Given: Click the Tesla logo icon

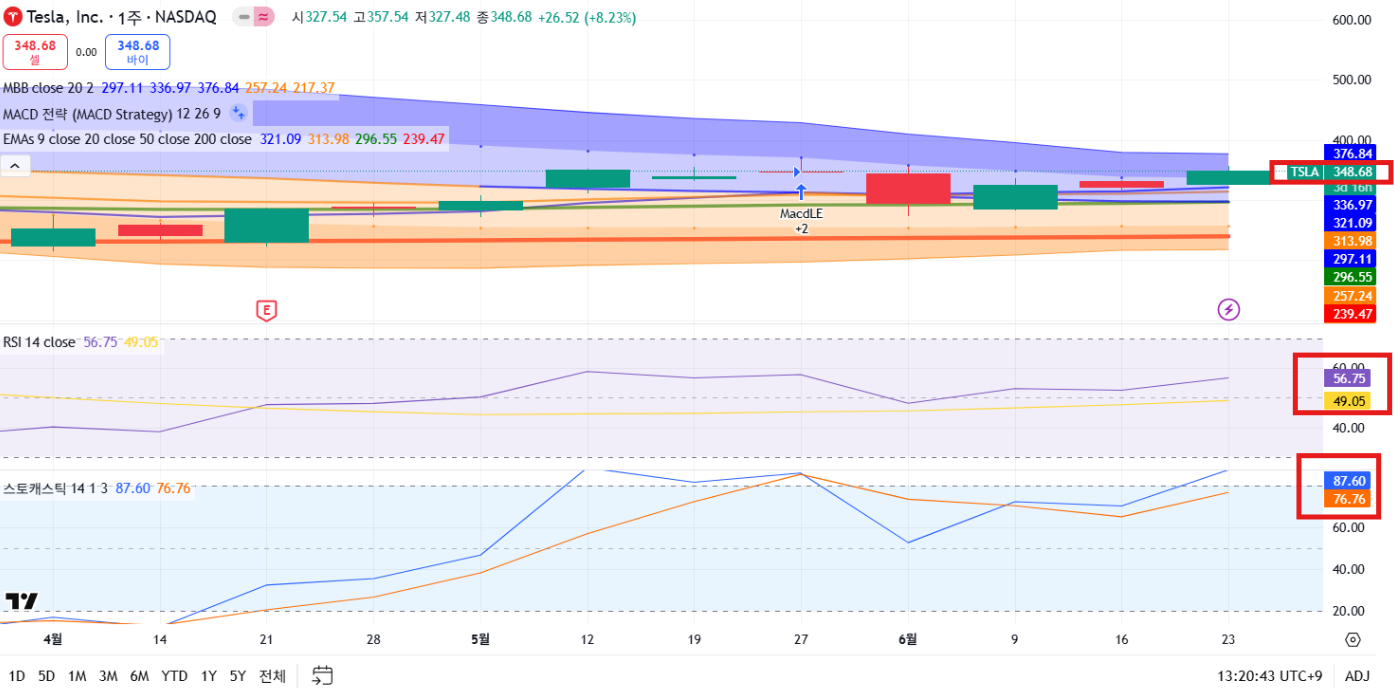Looking at the screenshot, I should [13, 18].
